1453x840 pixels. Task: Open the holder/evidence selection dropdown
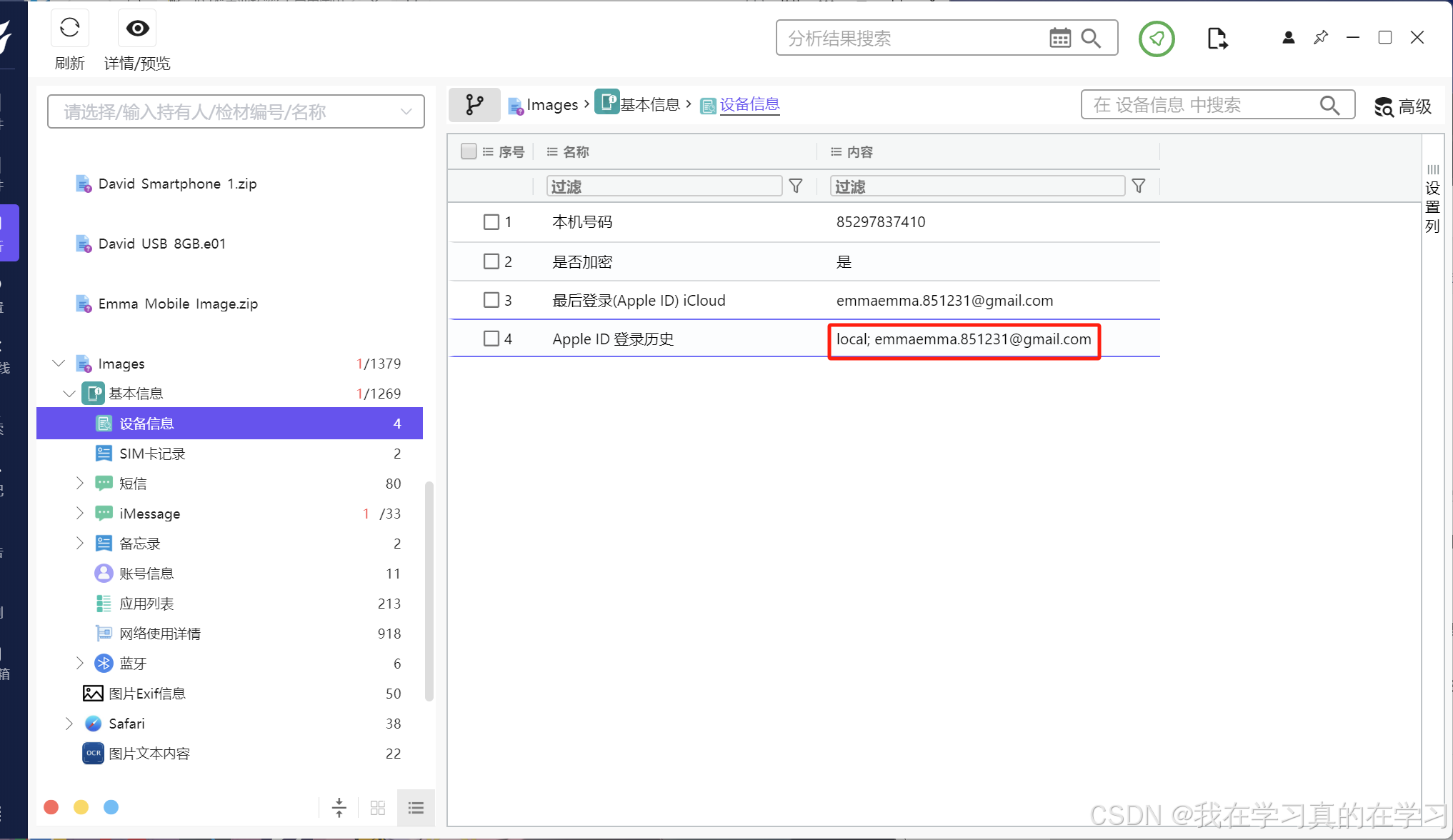click(406, 111)
